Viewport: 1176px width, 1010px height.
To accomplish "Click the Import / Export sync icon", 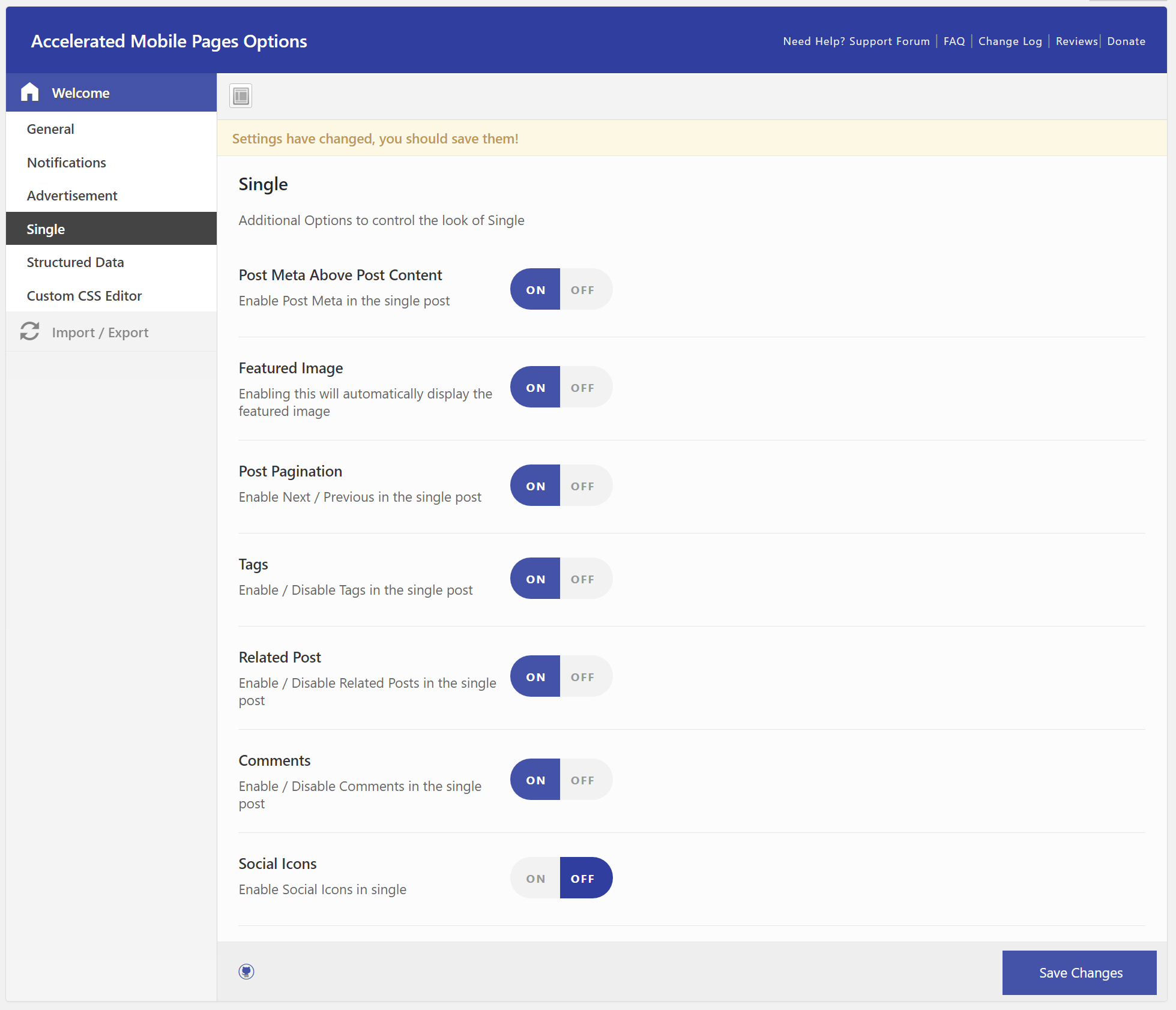I will tap(32, 331).
